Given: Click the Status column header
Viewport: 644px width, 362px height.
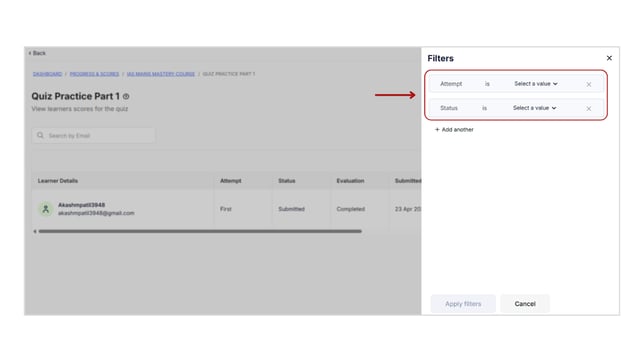Looking at the screenshot, I should coord(287,181).
